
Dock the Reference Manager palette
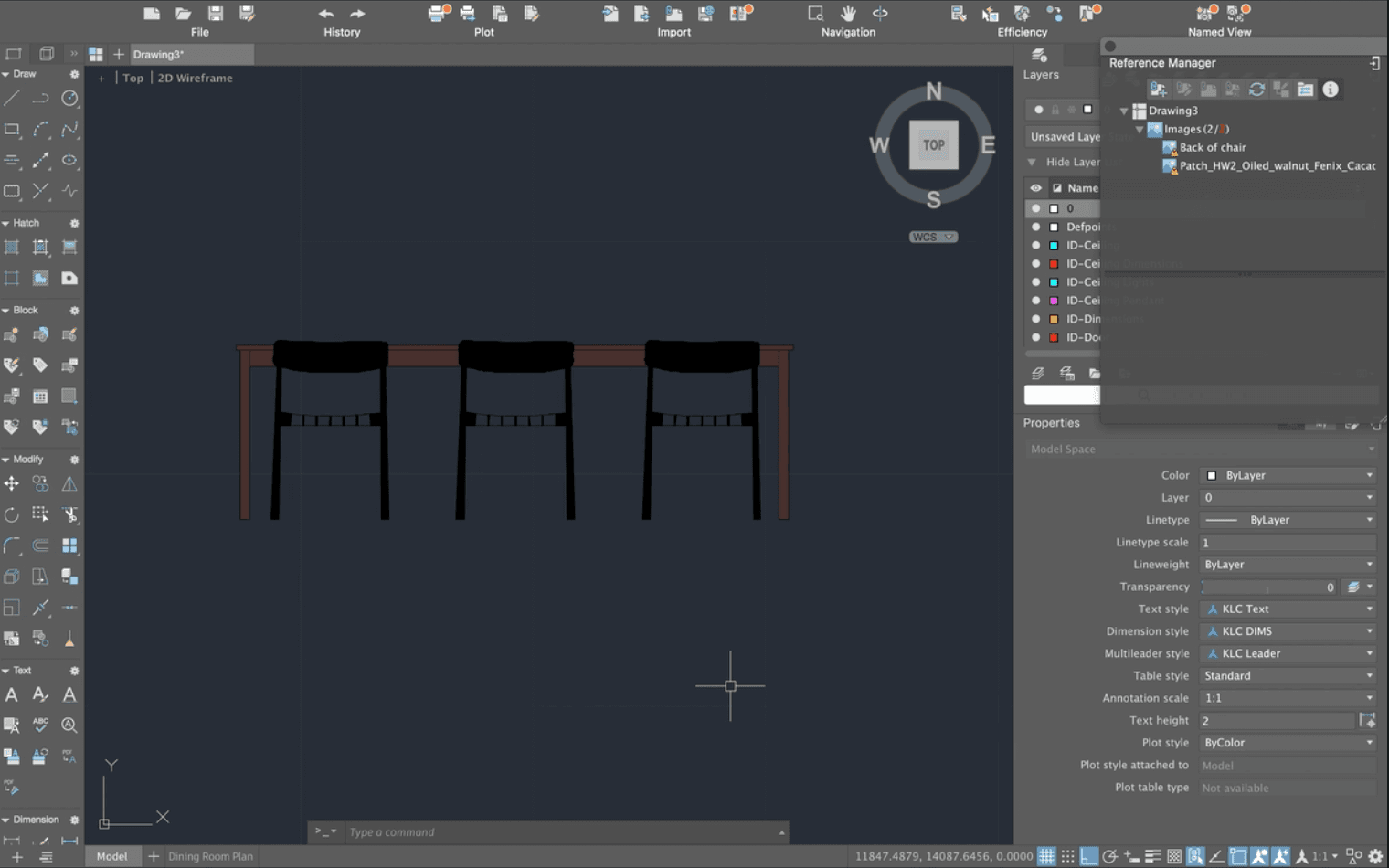[1375, 63]
